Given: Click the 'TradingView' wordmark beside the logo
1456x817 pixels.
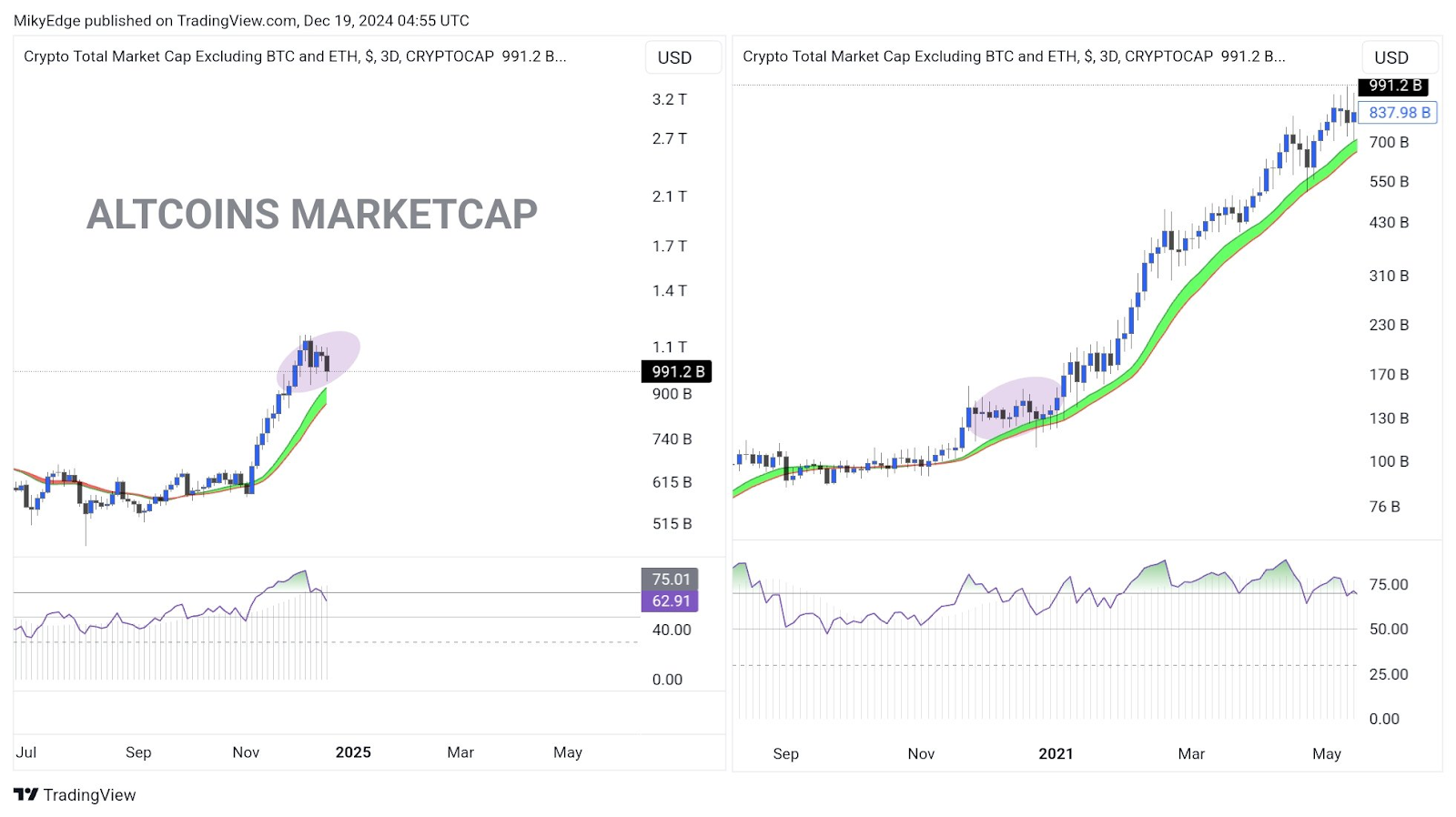Looking at the screenshot, I should click(89, 795).
